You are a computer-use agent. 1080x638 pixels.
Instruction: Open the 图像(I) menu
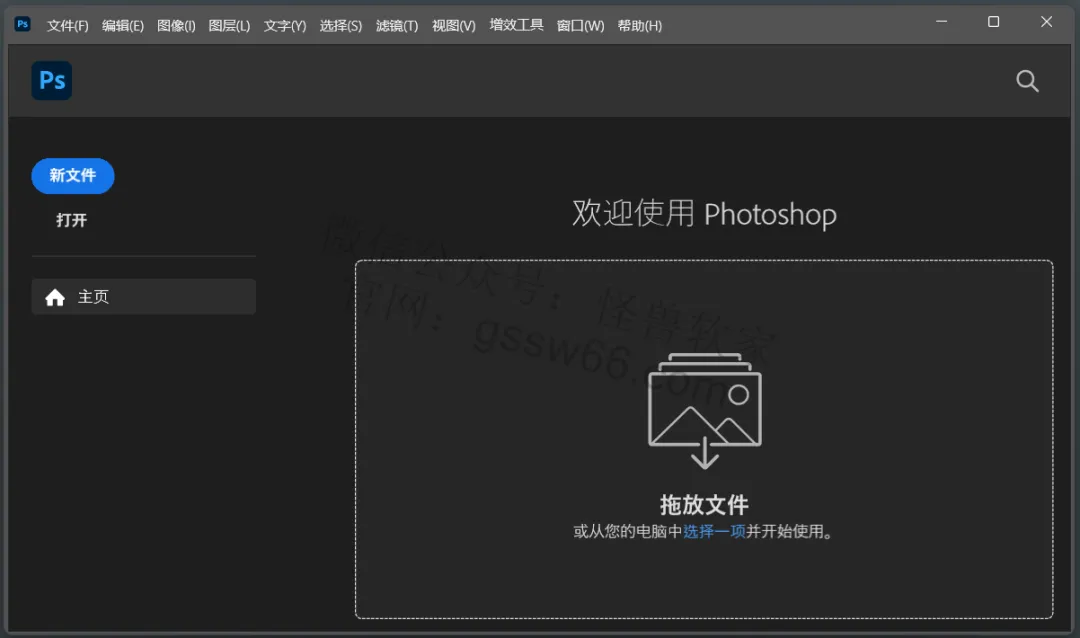click(176, 25)
